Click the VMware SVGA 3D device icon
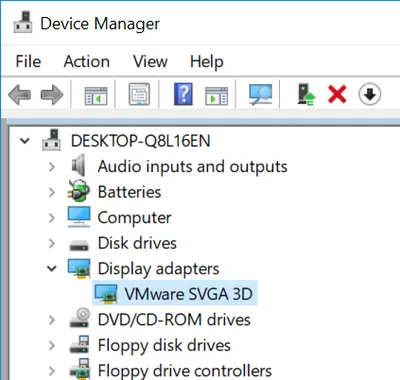The image size is (400, 380). 106,294
